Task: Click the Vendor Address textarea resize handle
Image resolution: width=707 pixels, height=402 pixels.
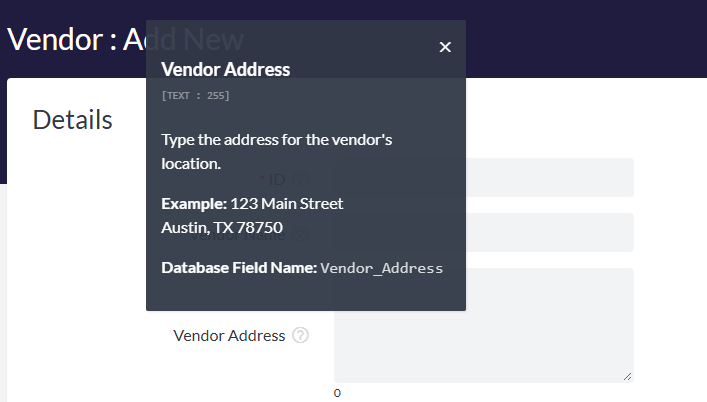Action: 628,376
